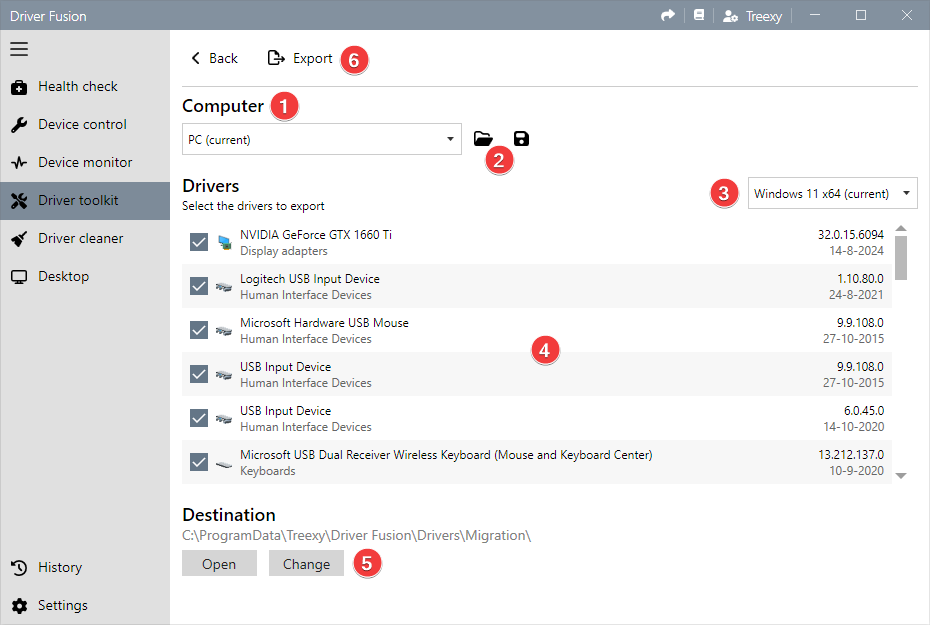The height and width of the screenshot is (625, 930).
Task: Uncheck the Logitech USB Input Device driver
Action: pyautogui.click(x=199, y=286)
